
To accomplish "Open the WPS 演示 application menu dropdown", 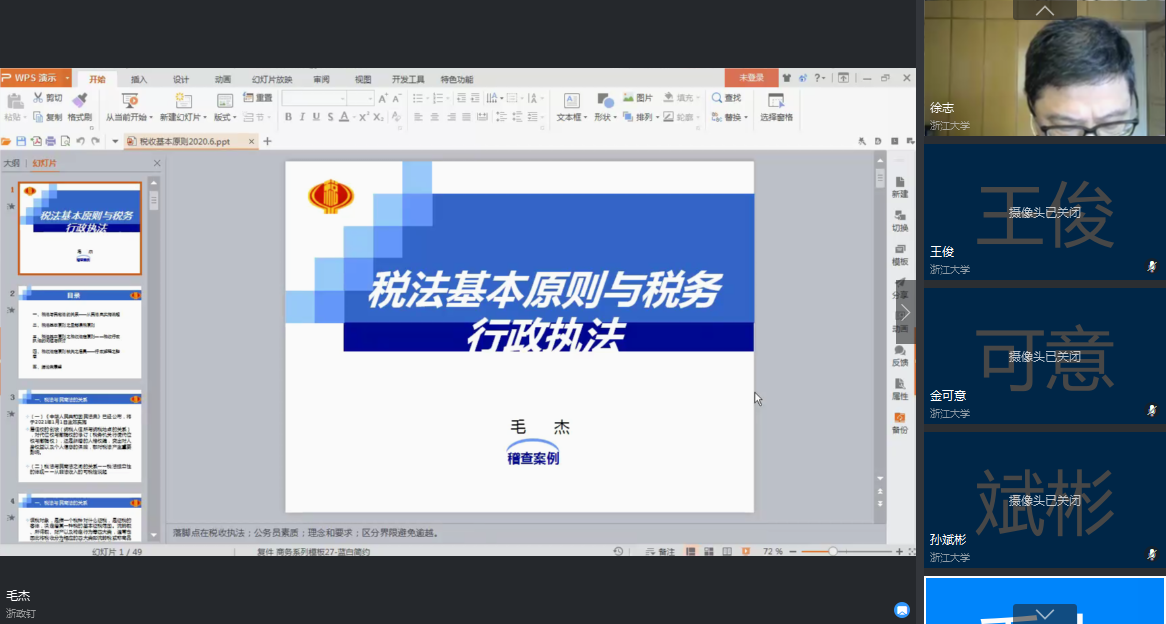I will pos(68,78).
